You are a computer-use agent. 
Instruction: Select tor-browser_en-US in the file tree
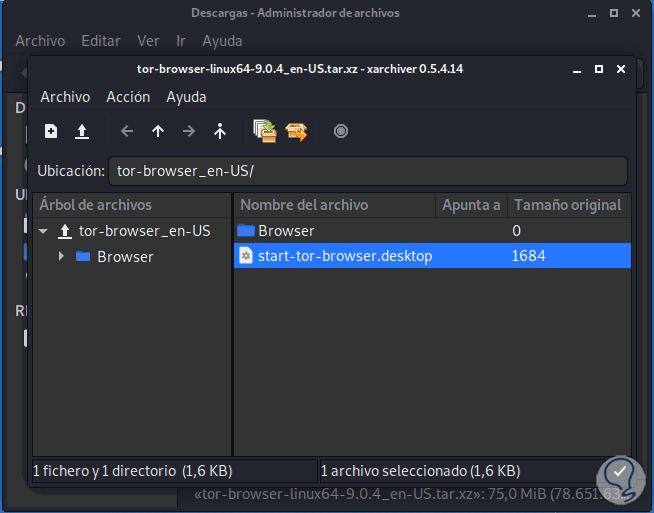(x=145, y=231)
